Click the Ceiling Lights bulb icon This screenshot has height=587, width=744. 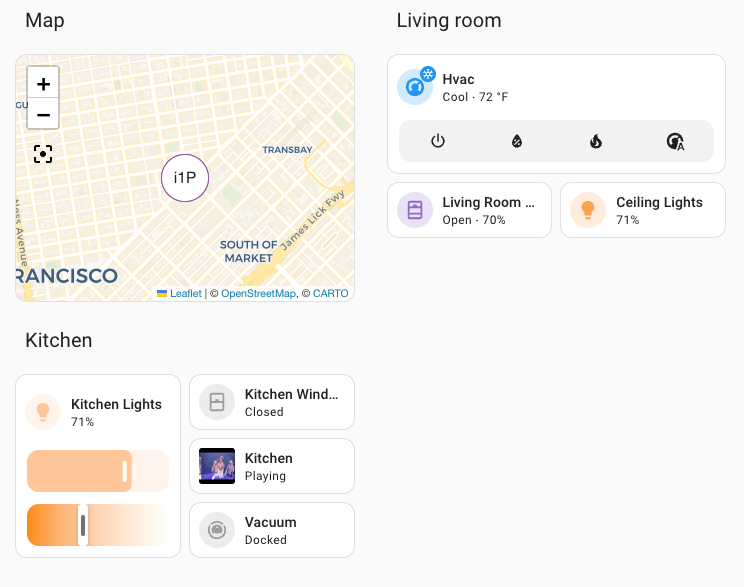click(x=588, y=210)
